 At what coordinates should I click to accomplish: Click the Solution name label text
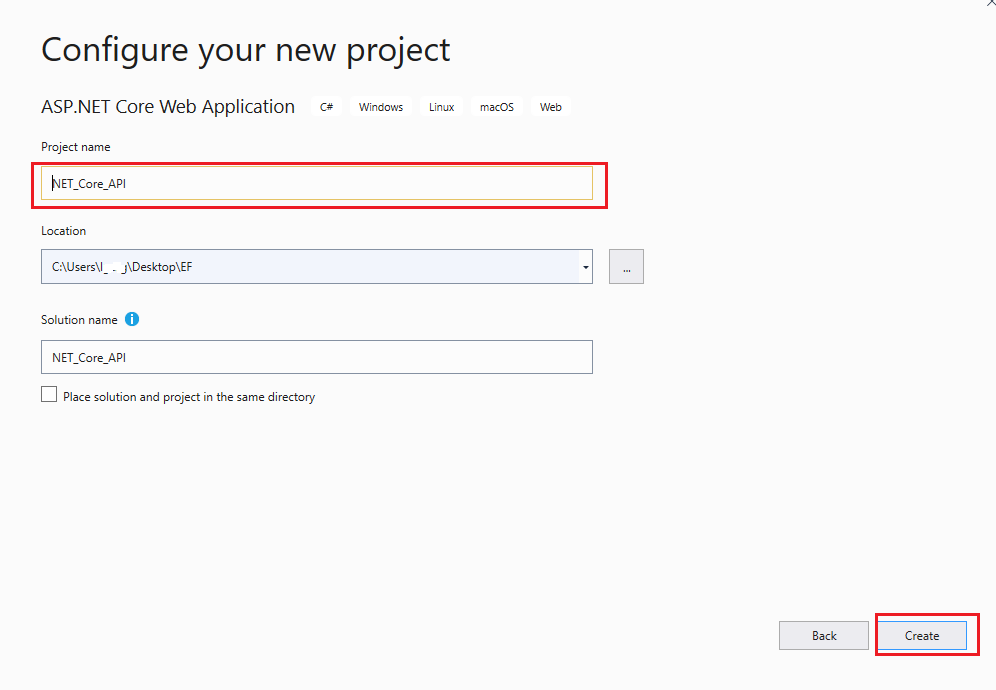pos(79,320)
